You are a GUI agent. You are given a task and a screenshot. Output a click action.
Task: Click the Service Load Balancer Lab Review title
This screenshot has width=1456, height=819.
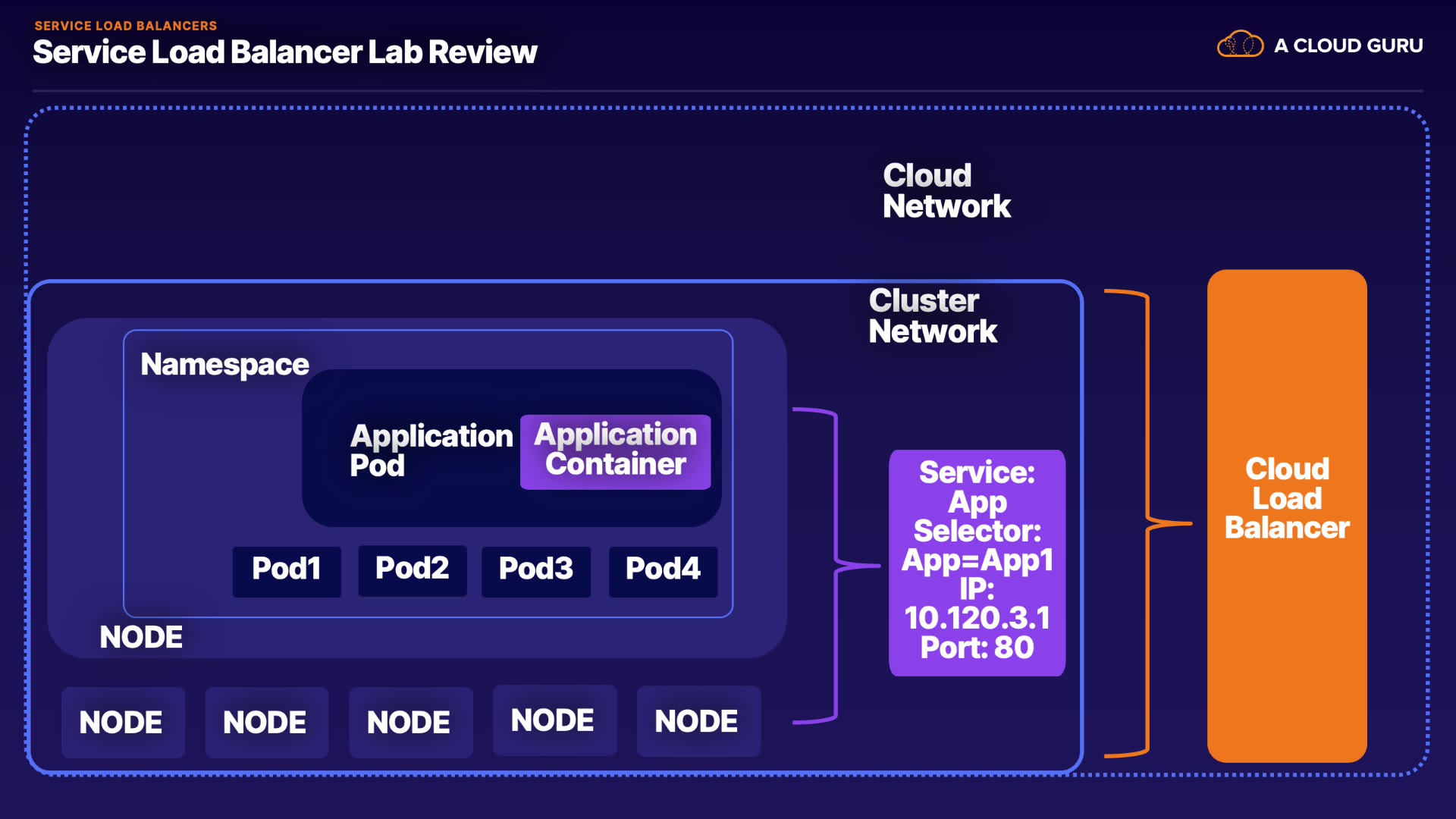(284, 52)
